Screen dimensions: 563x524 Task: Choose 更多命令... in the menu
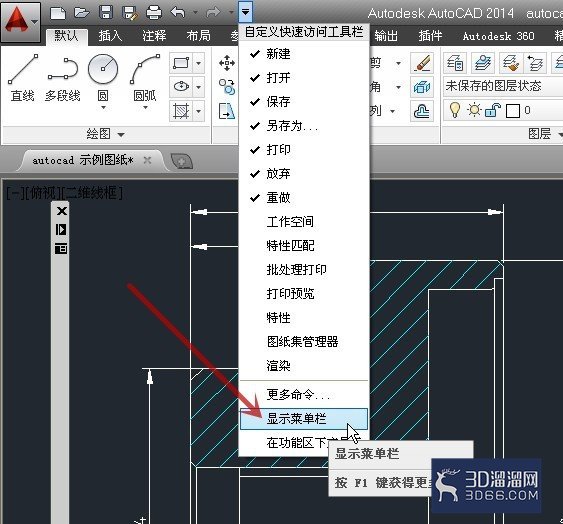304,395
